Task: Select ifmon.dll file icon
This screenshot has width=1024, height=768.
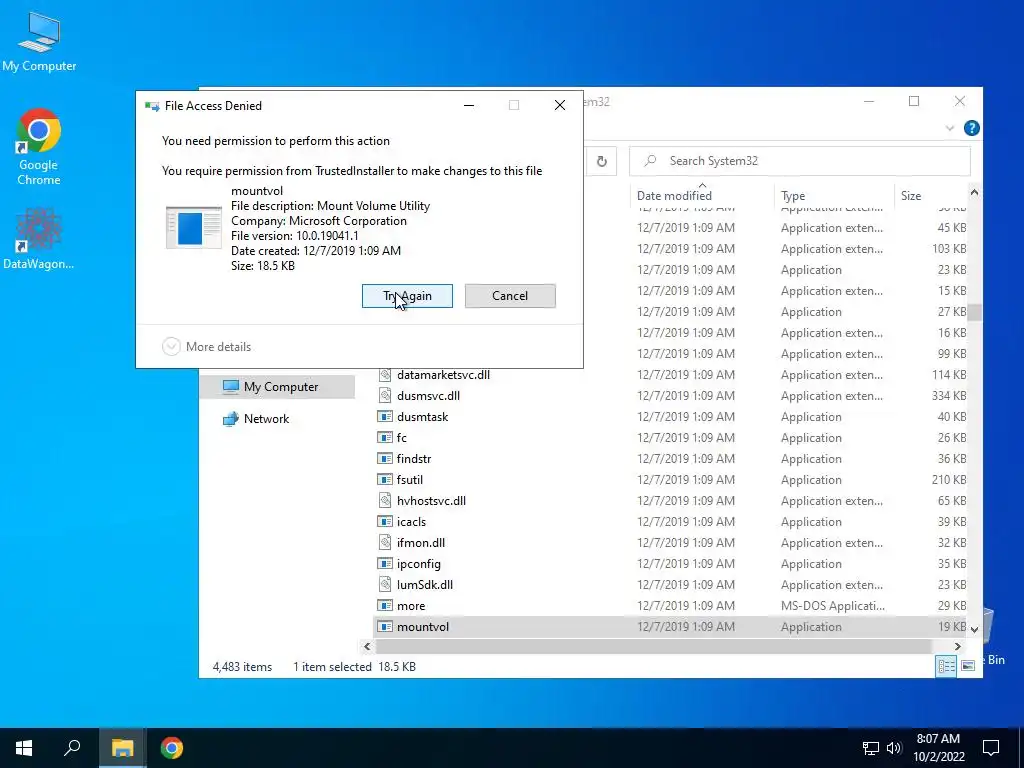Action: tap(385, 543)
